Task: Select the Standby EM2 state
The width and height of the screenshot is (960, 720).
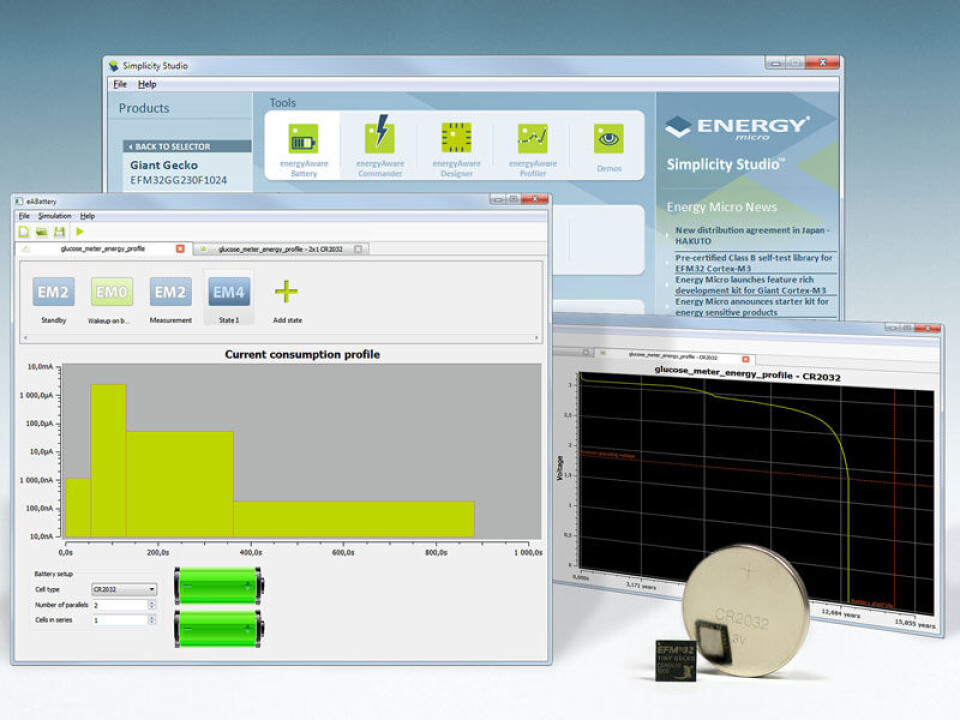Action: click(54, 299)
